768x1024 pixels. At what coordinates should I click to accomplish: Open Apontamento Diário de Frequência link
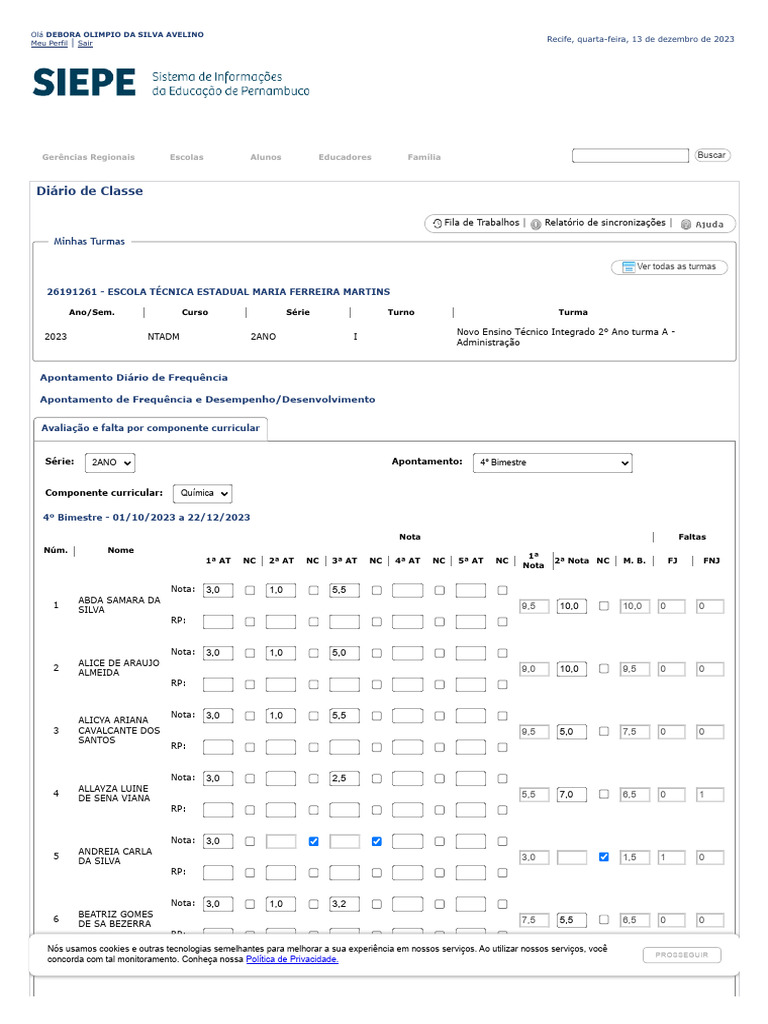tap(133, 378)
